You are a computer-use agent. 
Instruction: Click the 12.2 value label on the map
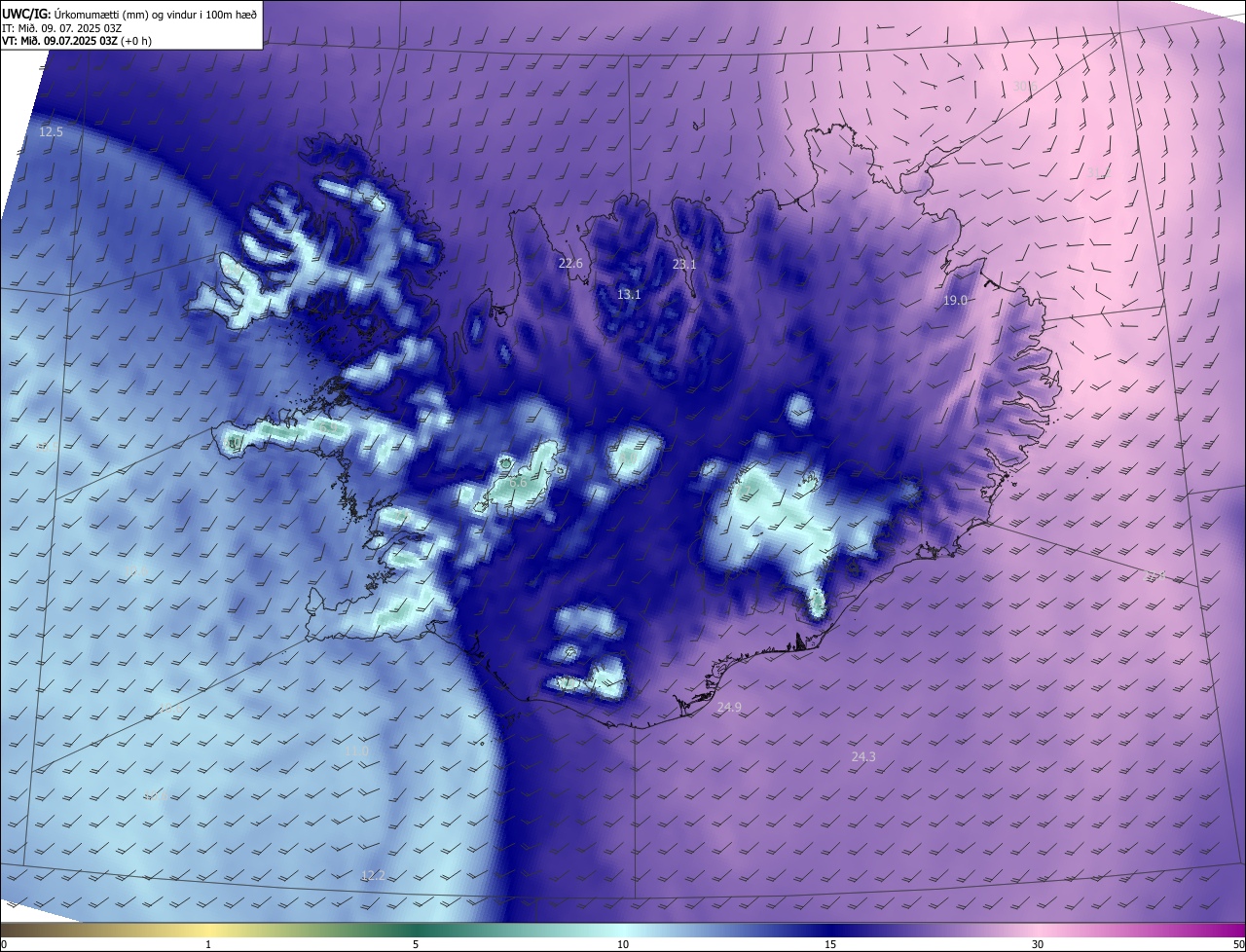pos(373,875)
